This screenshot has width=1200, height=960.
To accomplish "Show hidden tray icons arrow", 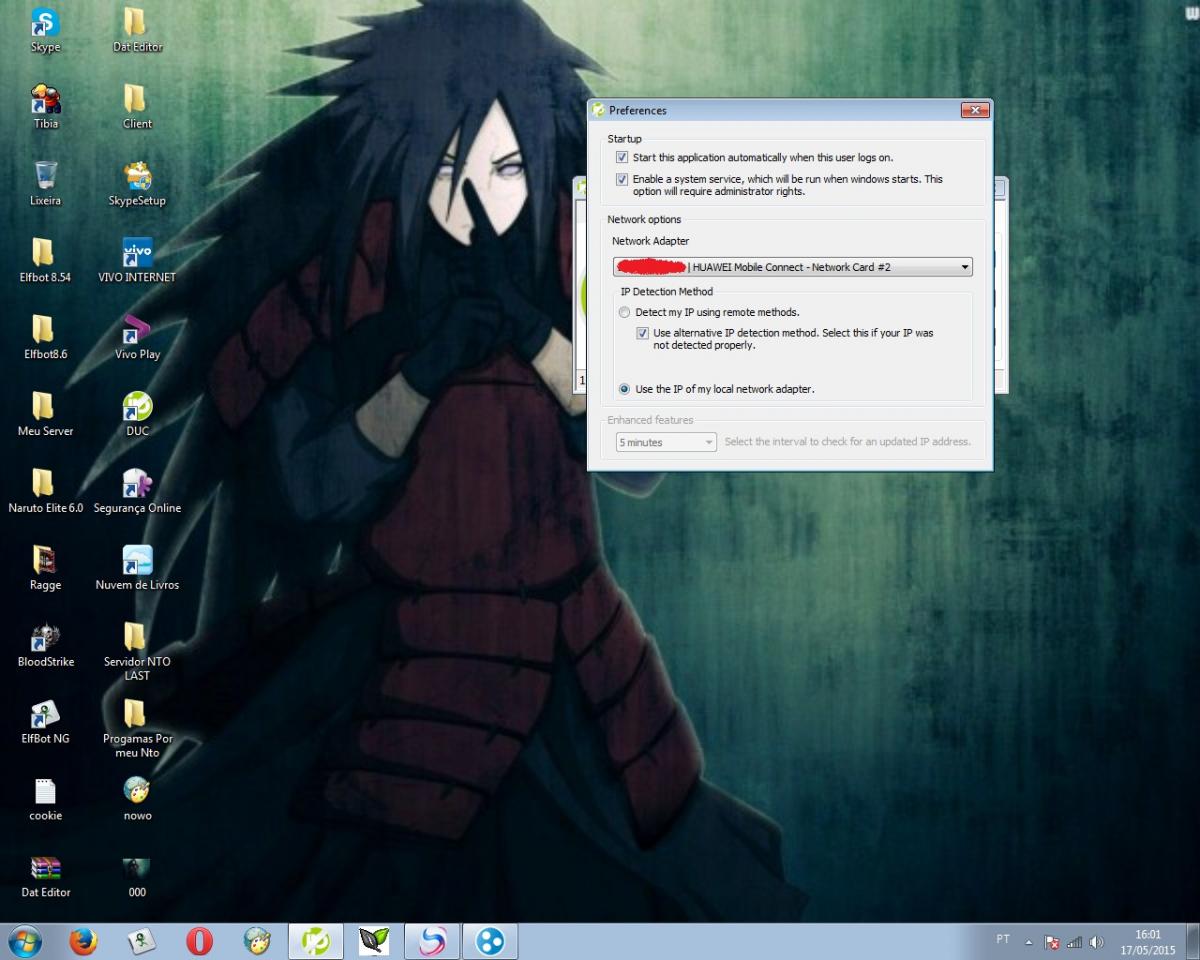I will point(1029,942).
